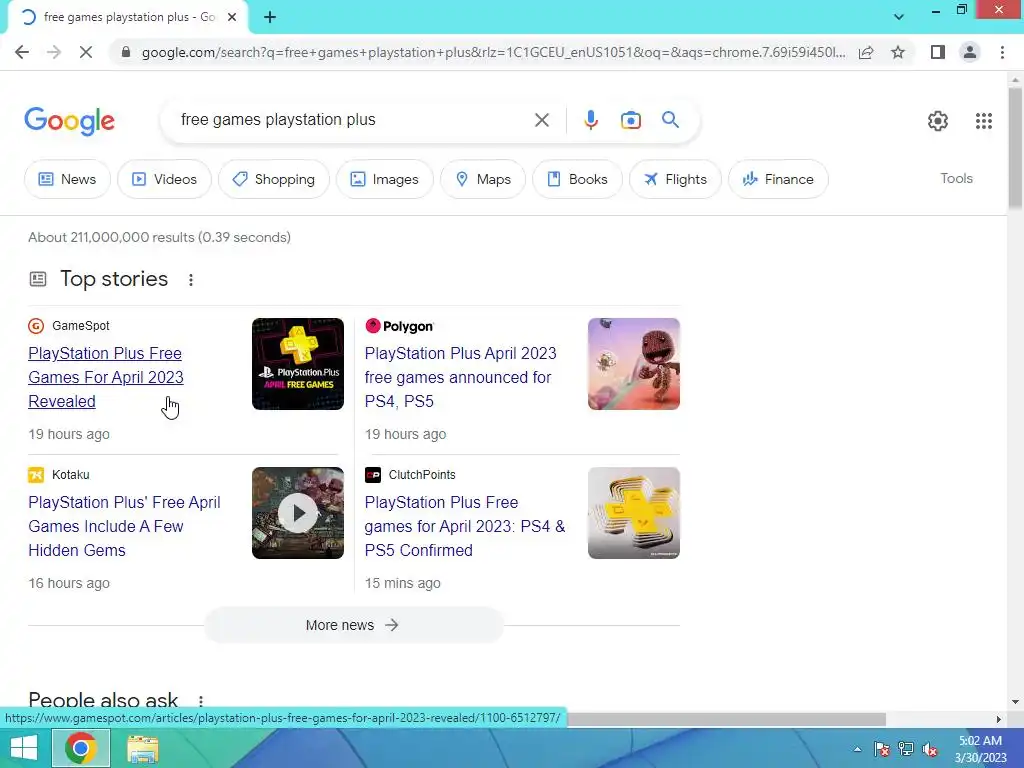This screenshot has width=1024, height=768.
Task: Open Top stories three-dot options
Action: pos(191,280)
